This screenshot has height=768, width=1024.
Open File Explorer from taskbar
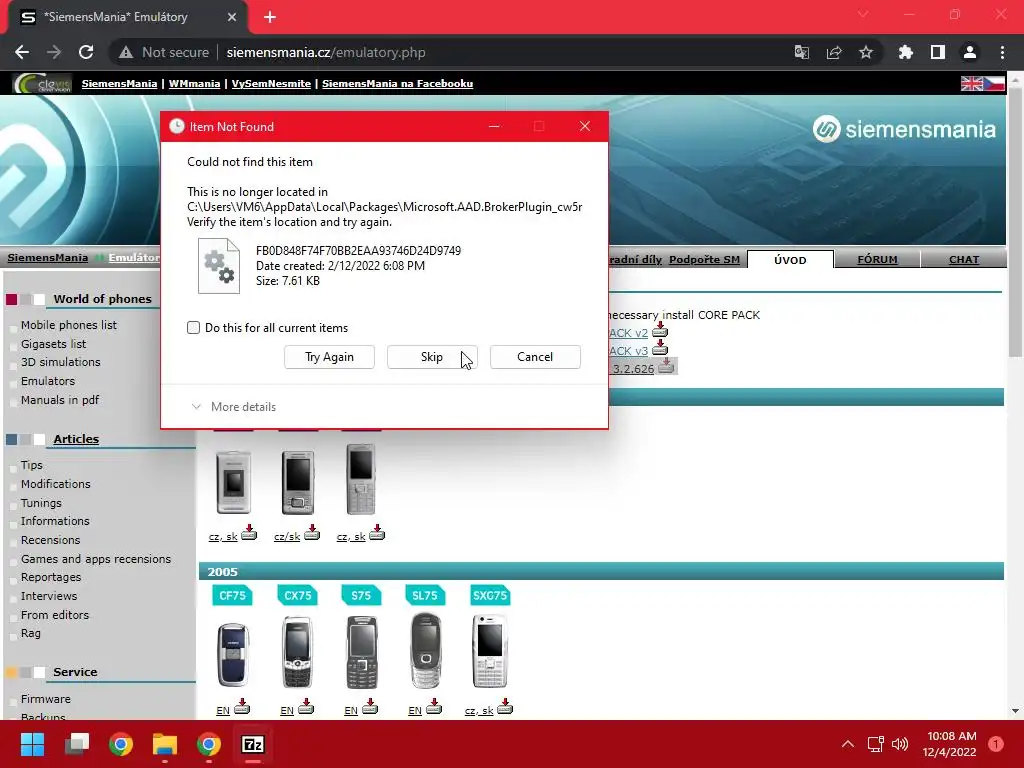[165, 744]
